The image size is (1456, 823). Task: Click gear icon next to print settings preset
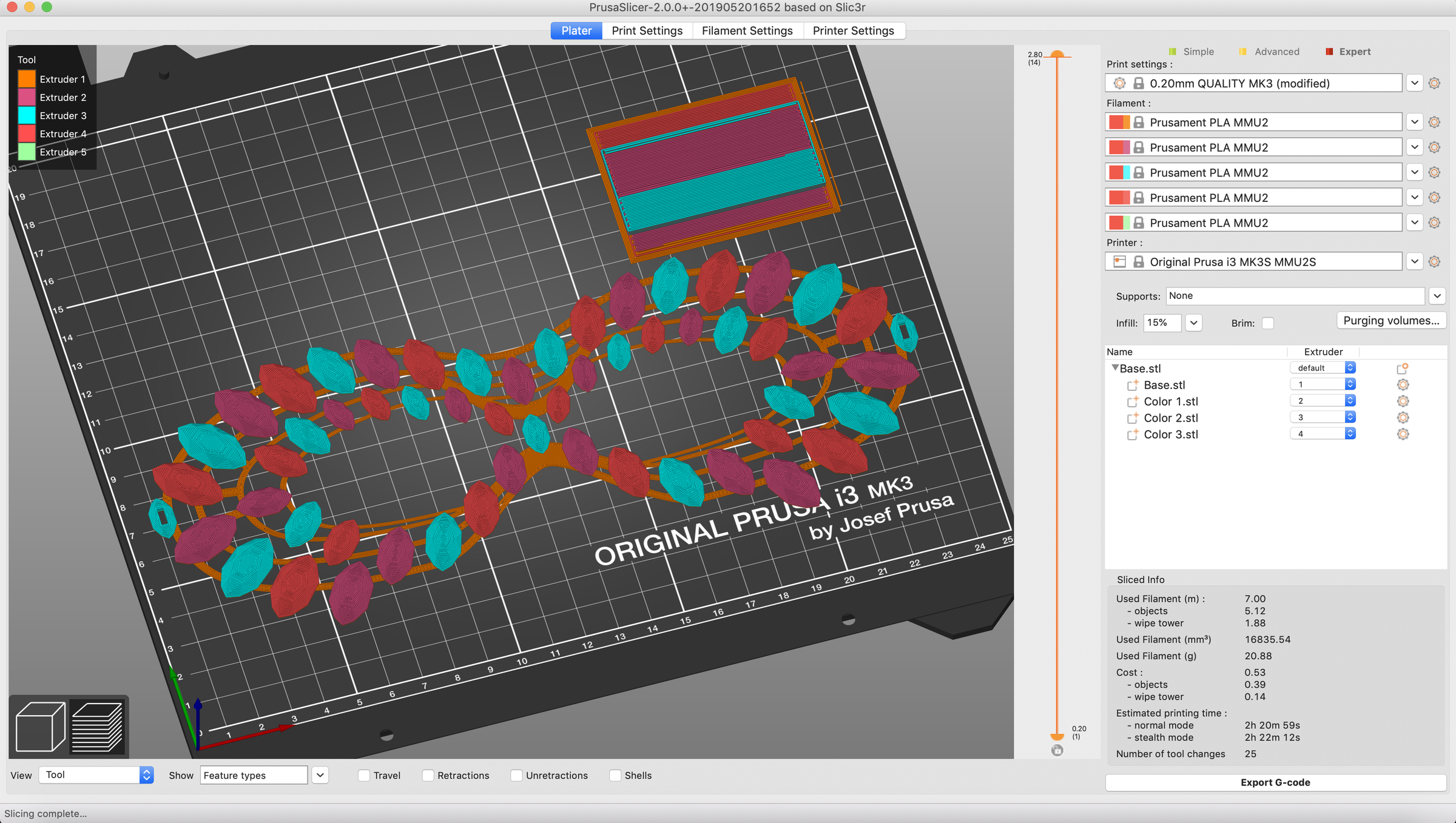1434,83
